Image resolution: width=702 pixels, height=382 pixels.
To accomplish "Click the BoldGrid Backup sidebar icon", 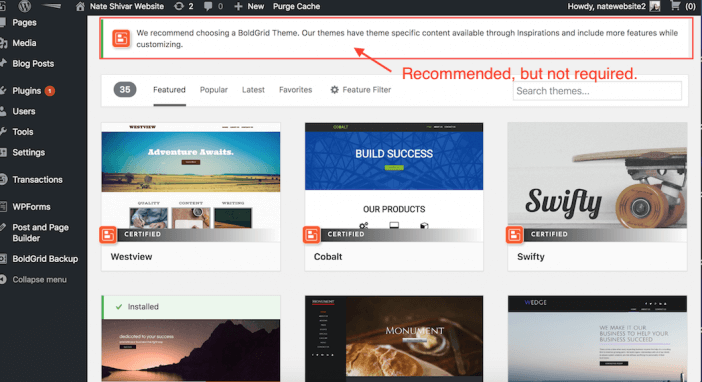I will tap(3, 259).
